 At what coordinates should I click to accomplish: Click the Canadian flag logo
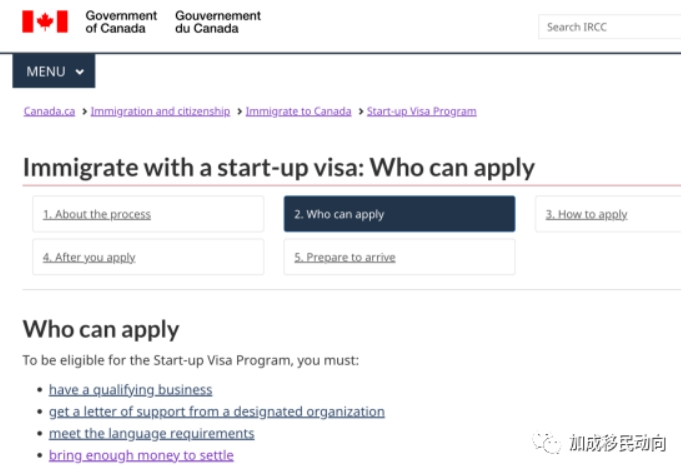(45, 21)
